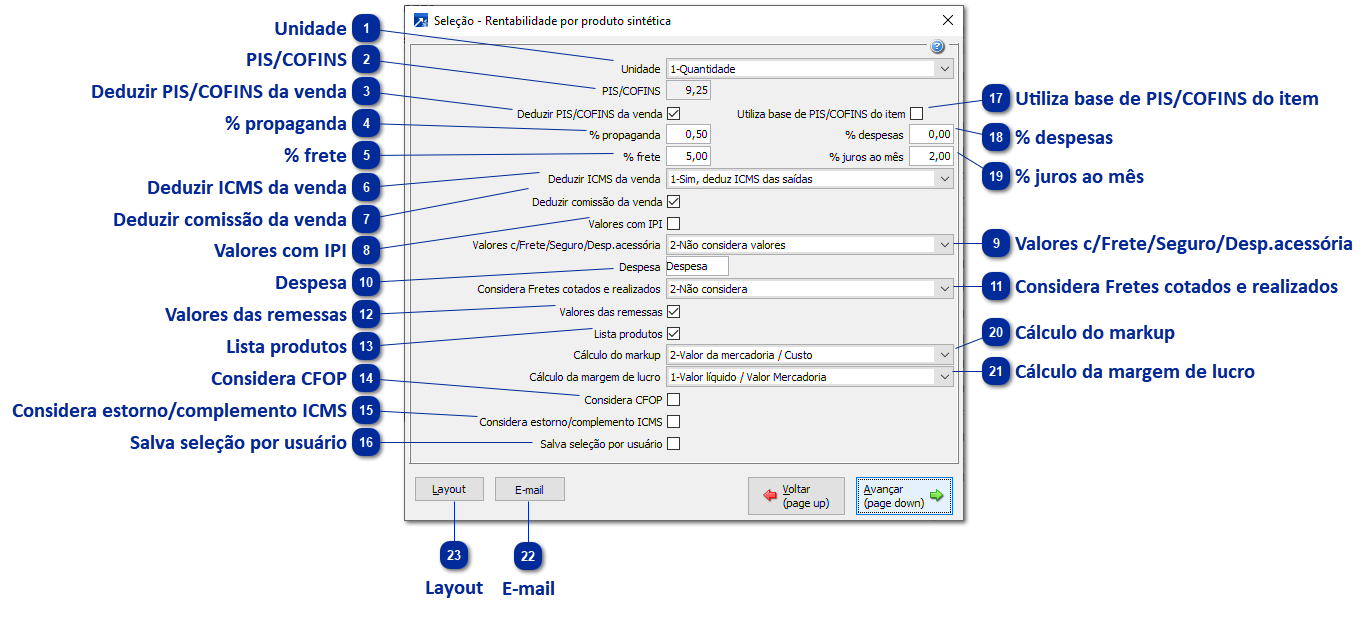The height and width of the screenshot is (617, 1369).
Task: Toggle Deduzir PIS/COFINS da venda checkbox
Action: pos(673,113)
